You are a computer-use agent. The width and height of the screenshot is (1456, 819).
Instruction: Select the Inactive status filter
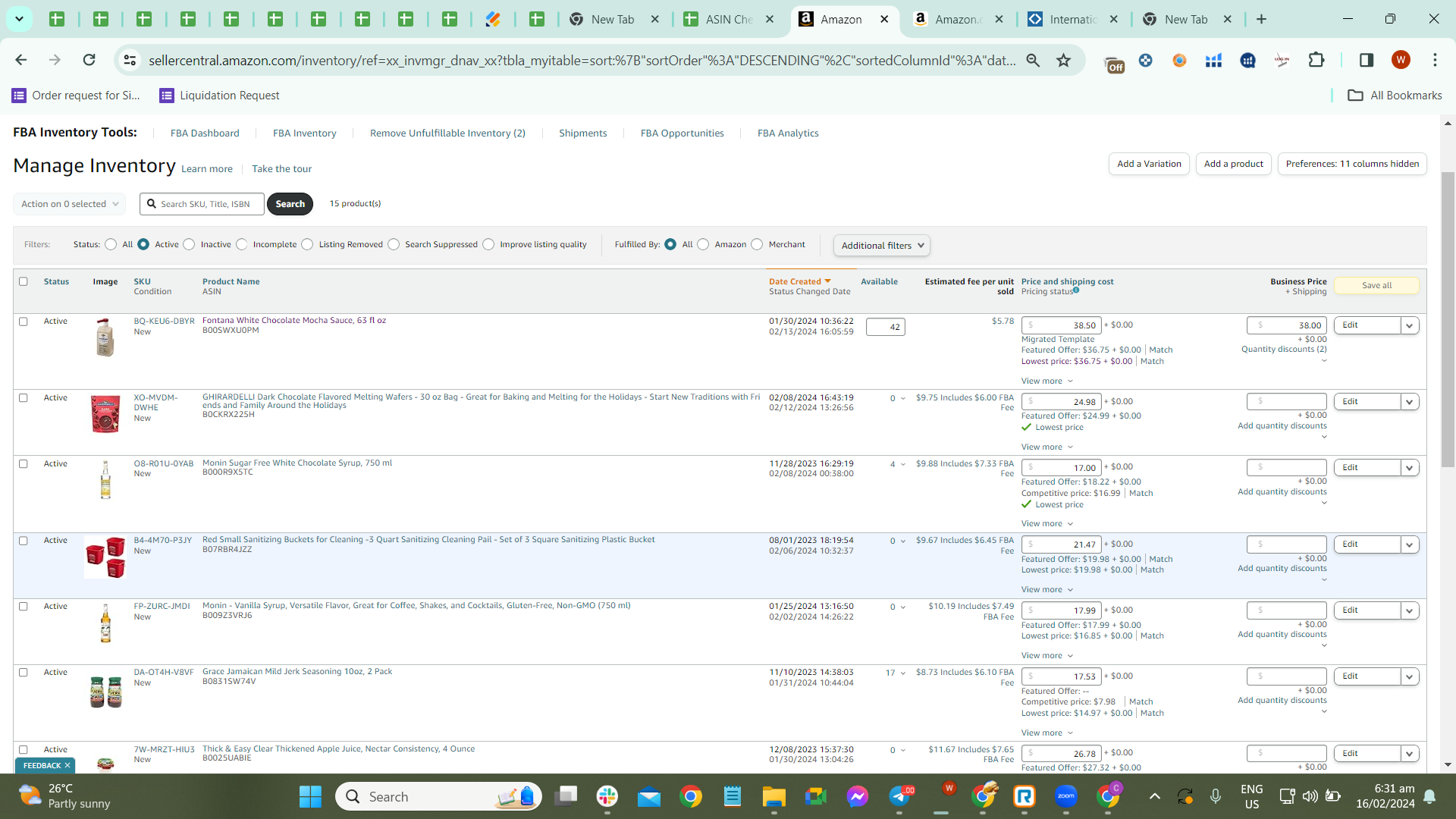pyautogui.click(x=190, y=244)
